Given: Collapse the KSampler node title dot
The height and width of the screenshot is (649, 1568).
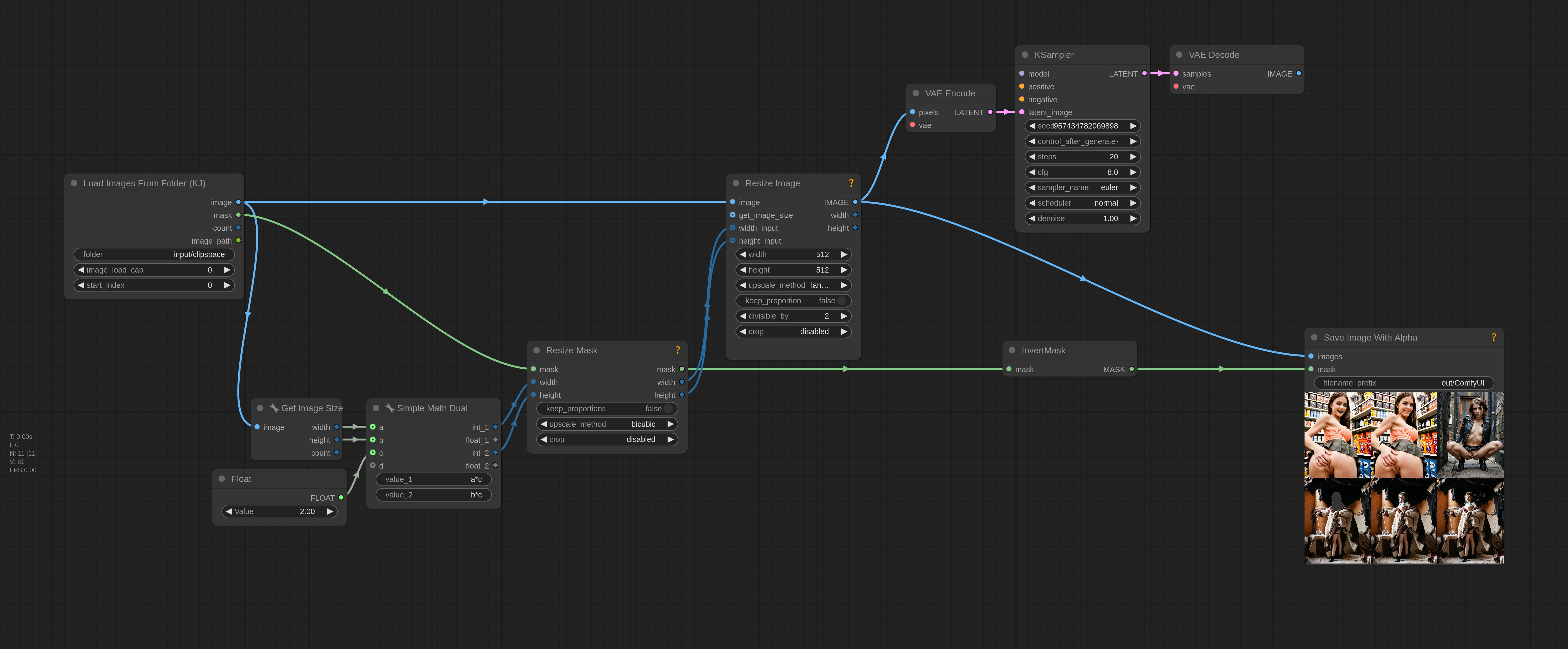Looking at the screenshot, I should click(x=1024, y=55).
